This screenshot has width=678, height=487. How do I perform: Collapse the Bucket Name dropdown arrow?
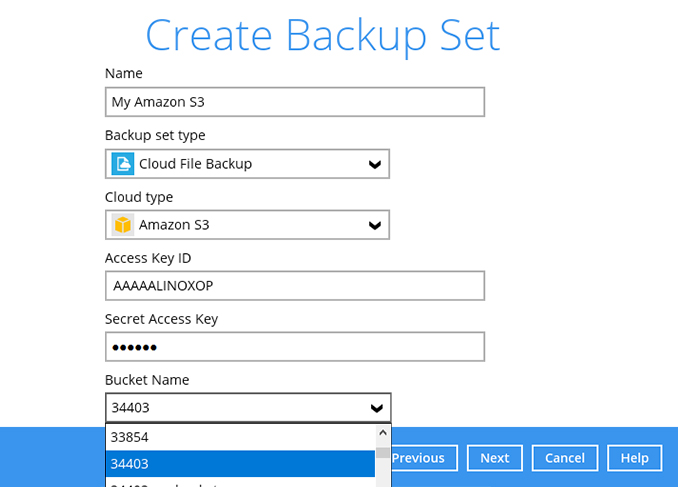(376, 408)
